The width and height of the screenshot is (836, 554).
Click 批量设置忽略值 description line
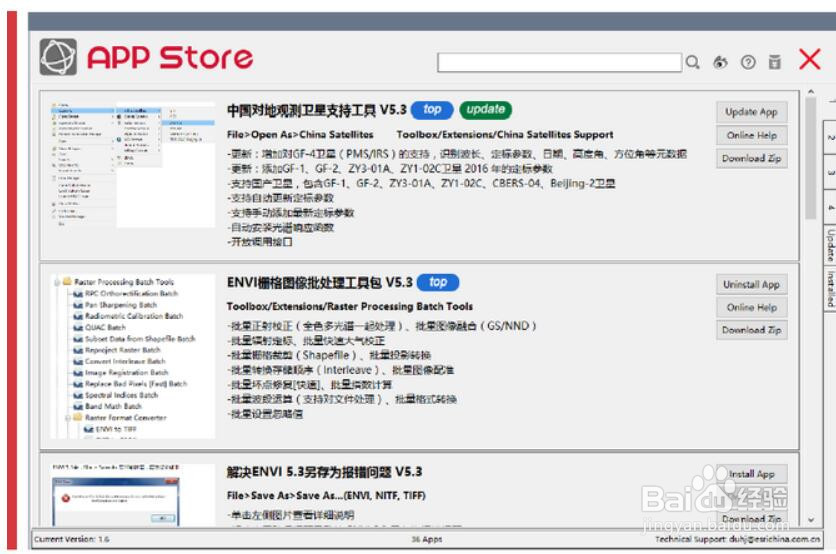265,414
